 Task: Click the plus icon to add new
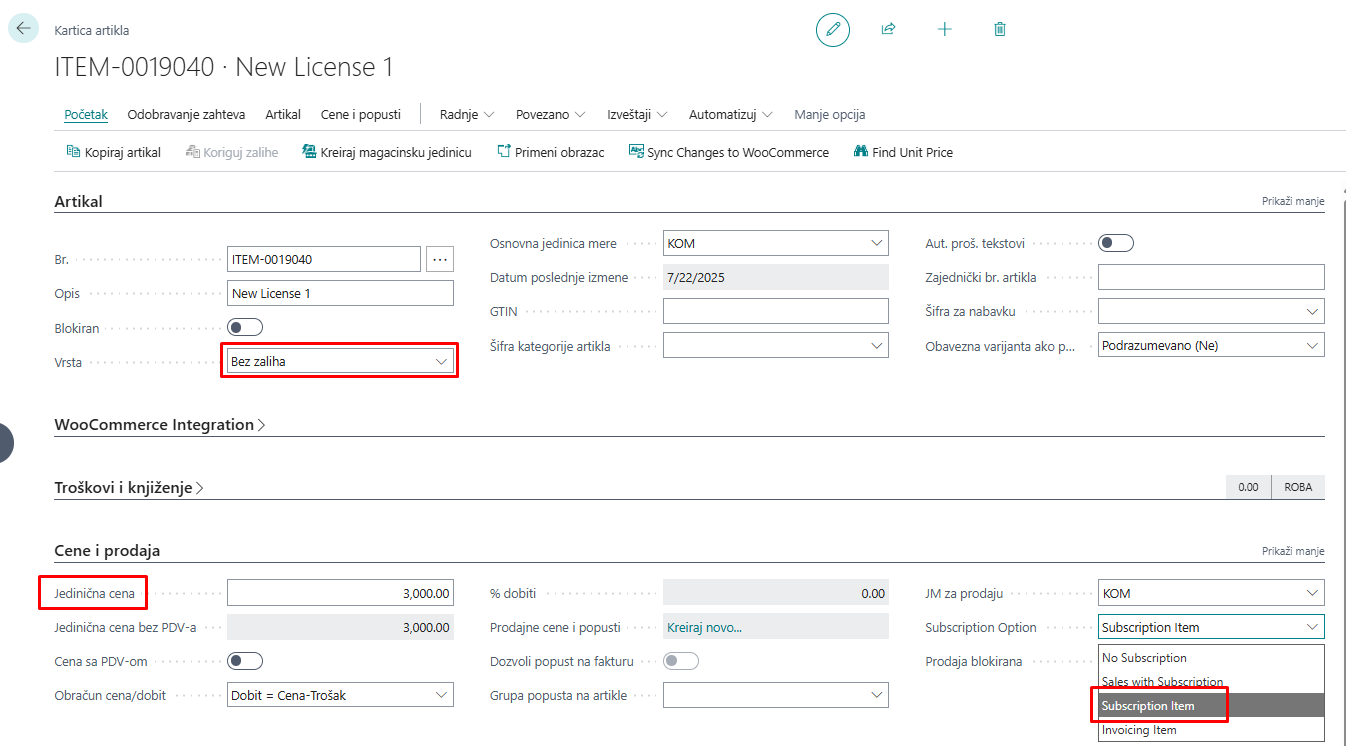pos(944,29)
